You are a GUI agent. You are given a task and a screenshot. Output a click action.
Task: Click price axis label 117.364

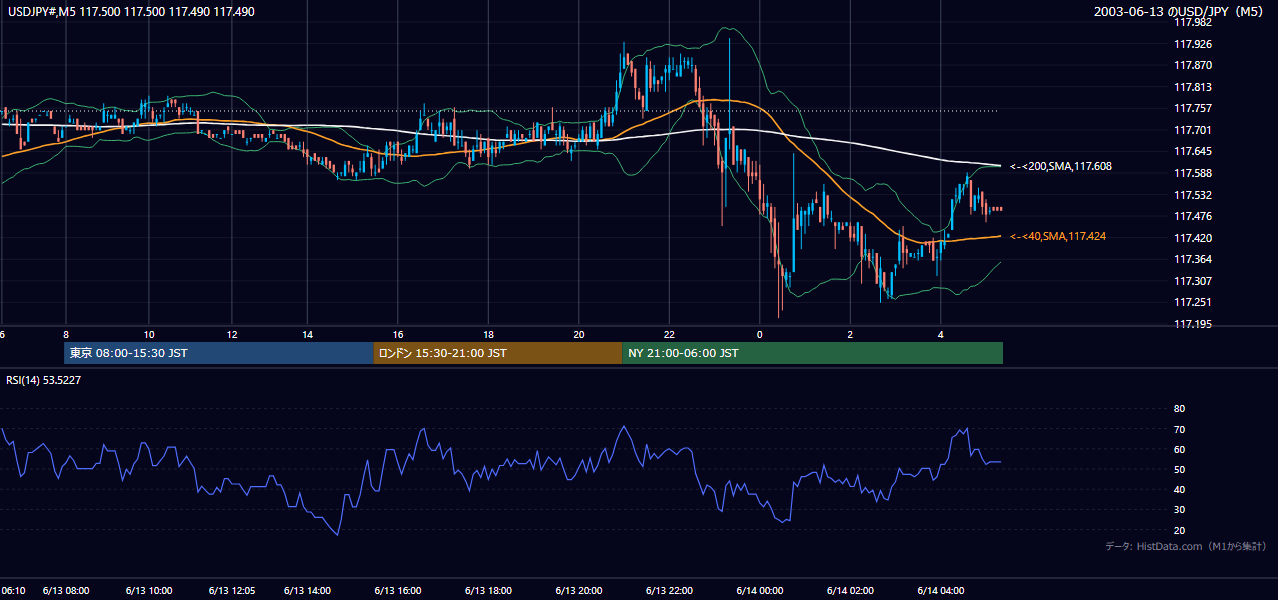click(x=1192, y=259)
